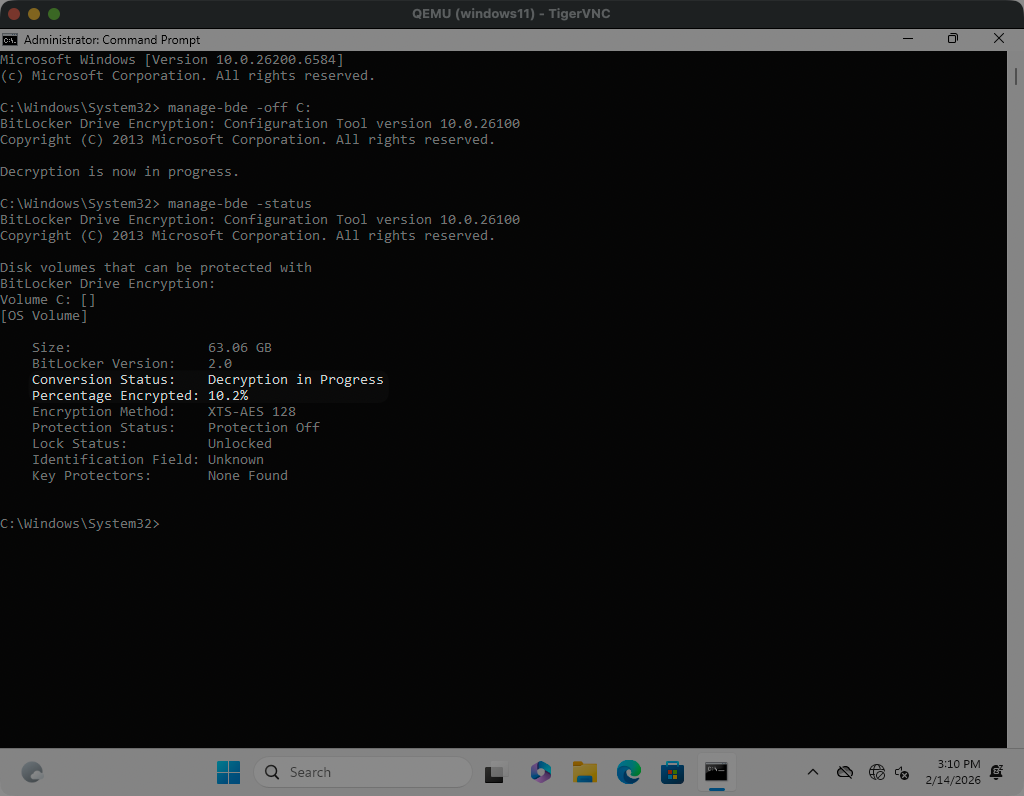This screenshot has width=1024, height=796.
Task: Click the Command Prompt title bar icon
Action: pyautogui.click(x=10, y=39)
